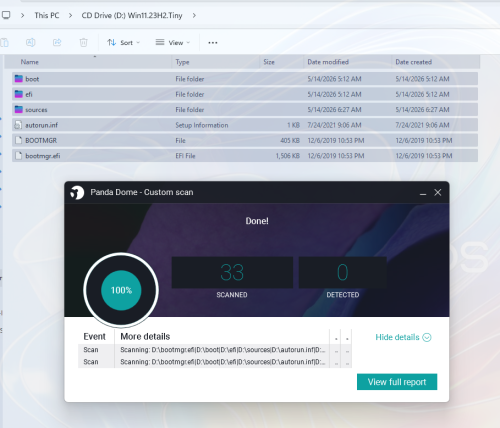The image size is (500, 428).
Task: Expand chevron before This PC breadcrumb
Action: coord(22,15)
